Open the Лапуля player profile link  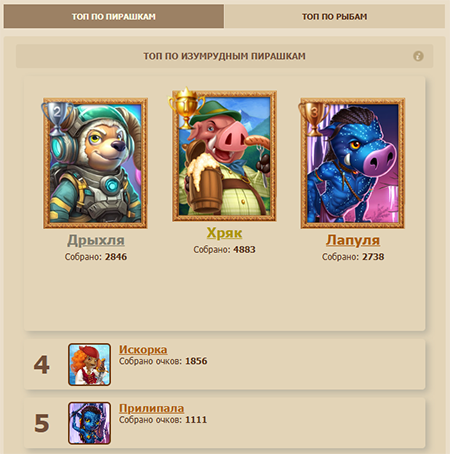(x=353, y=240)
